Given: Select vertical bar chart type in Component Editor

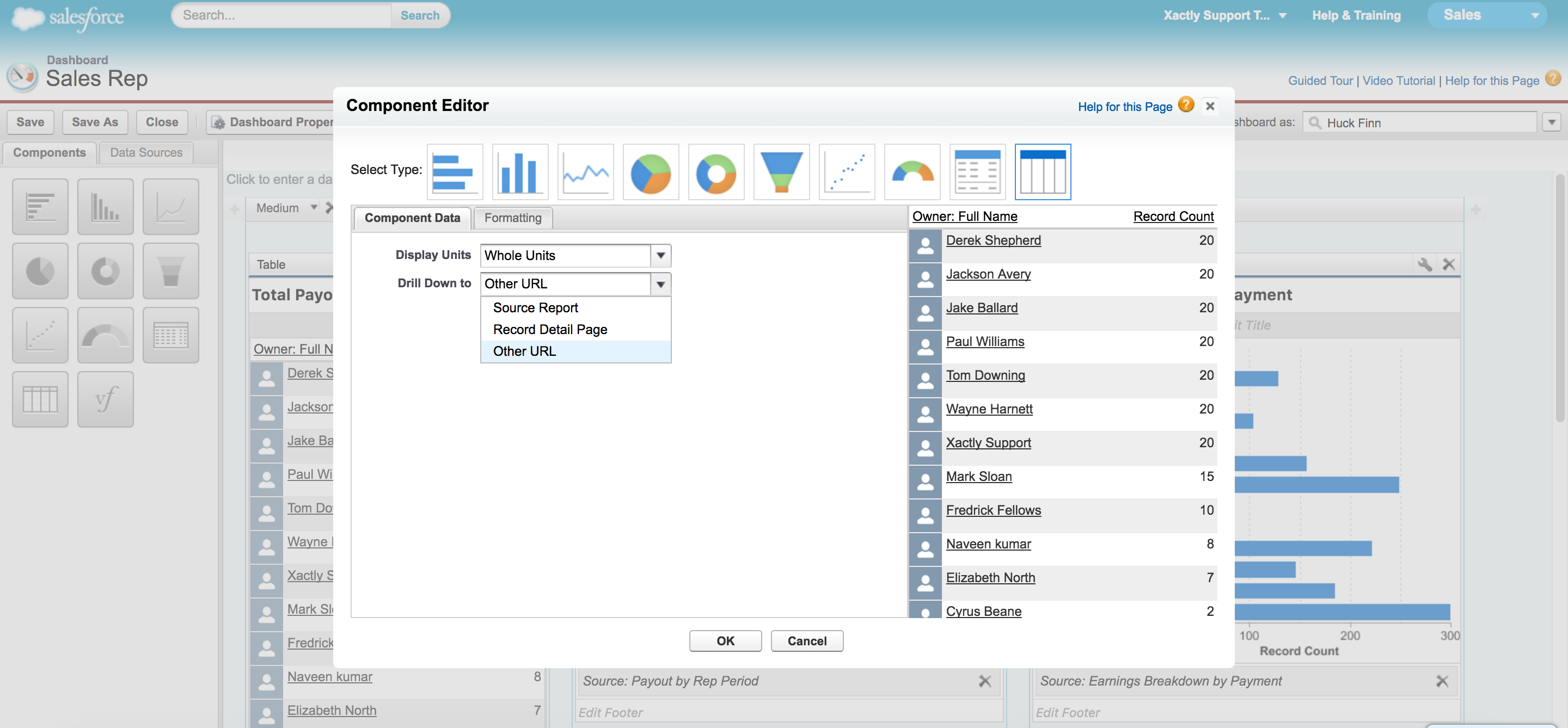Looking at the screenshot, I should 520,172.
